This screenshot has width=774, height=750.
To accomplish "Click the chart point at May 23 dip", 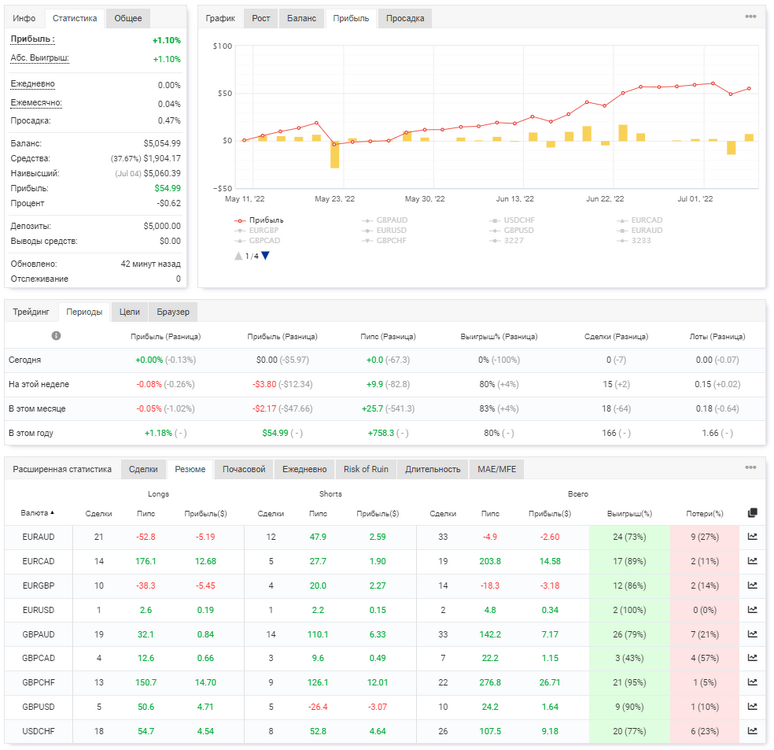I will [x=334, y=144].
